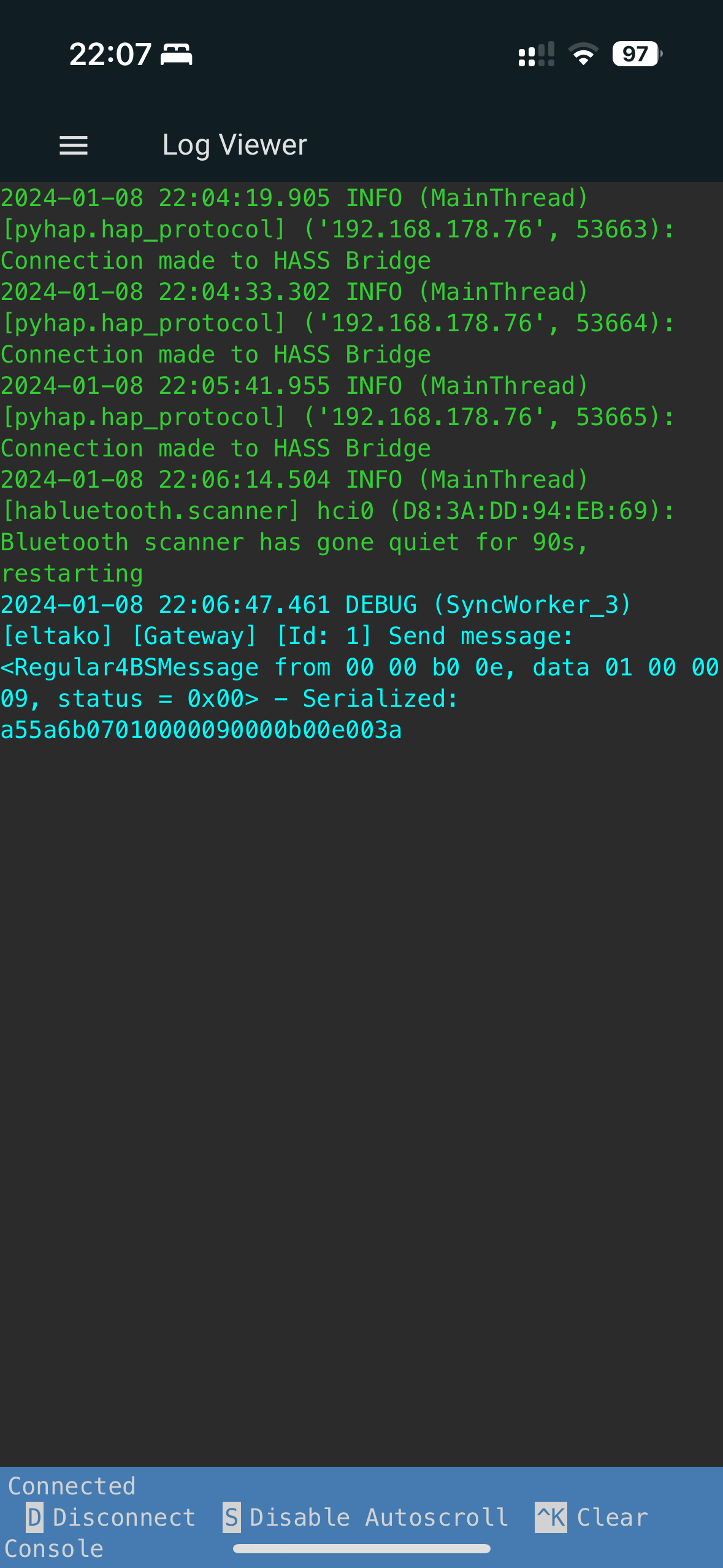723x1568 pixels.
Task: Select the port 53663 connection log line
Action: 337,229
